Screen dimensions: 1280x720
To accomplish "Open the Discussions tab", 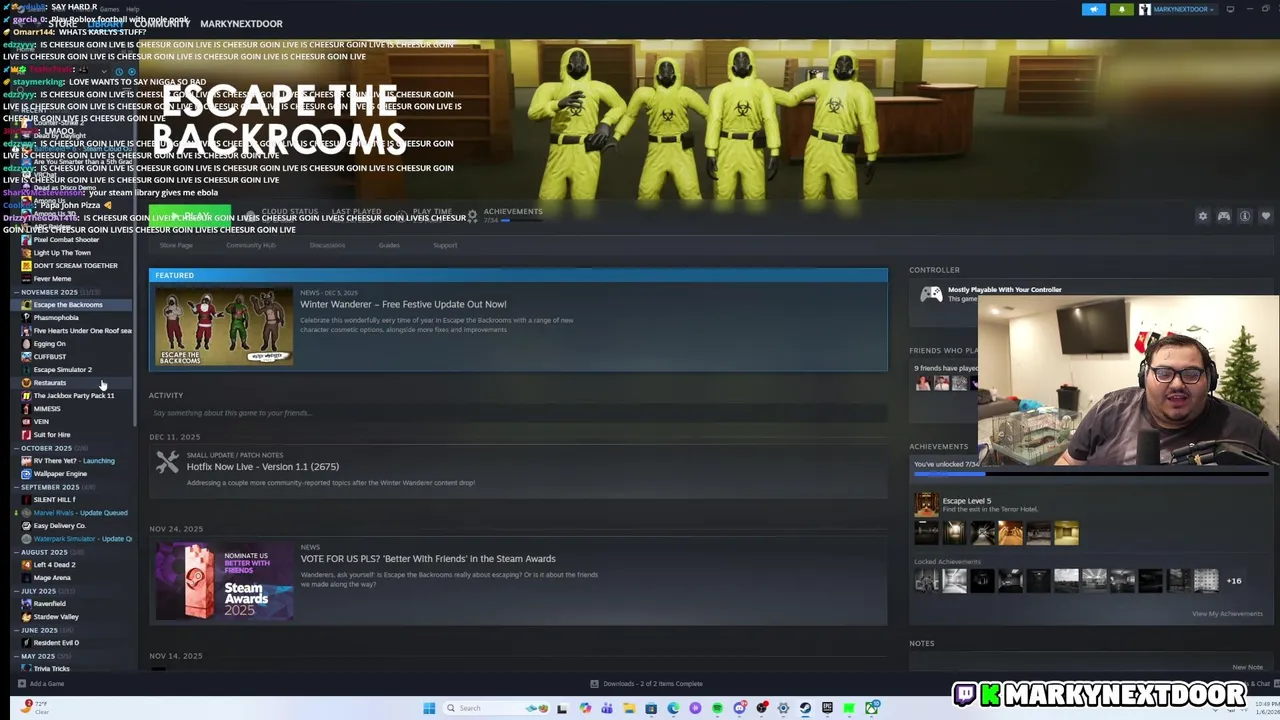I will point(327,245).
